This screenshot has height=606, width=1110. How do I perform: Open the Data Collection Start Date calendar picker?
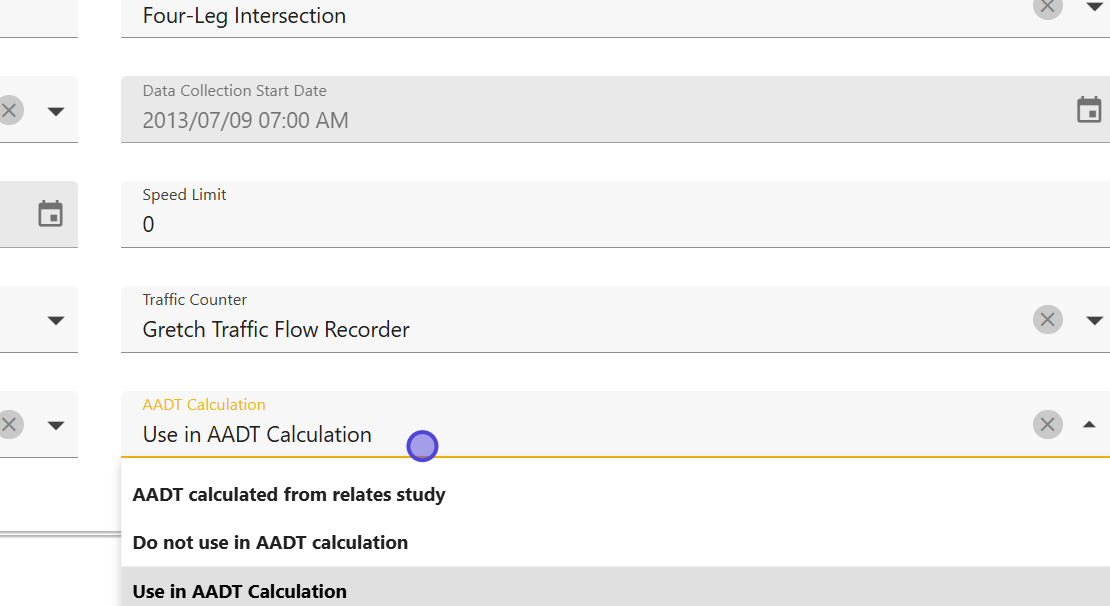1089,110
